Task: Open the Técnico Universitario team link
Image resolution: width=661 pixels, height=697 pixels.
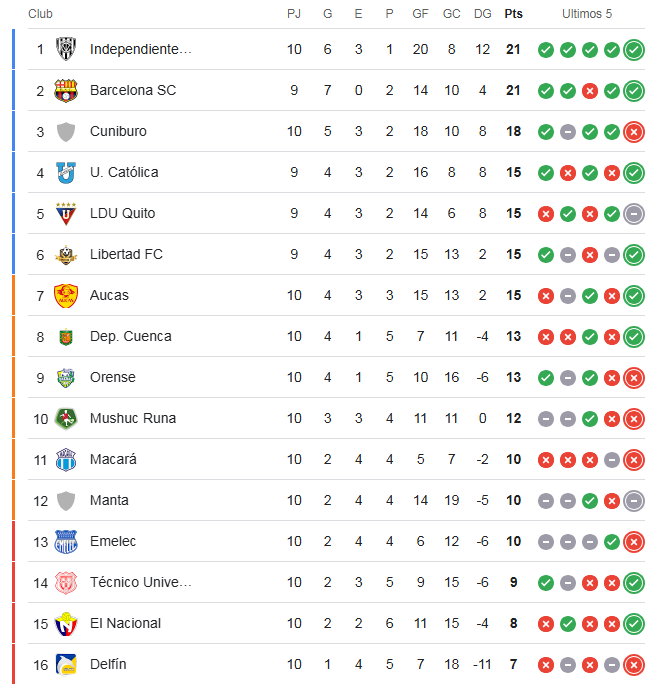Action: 140,582
